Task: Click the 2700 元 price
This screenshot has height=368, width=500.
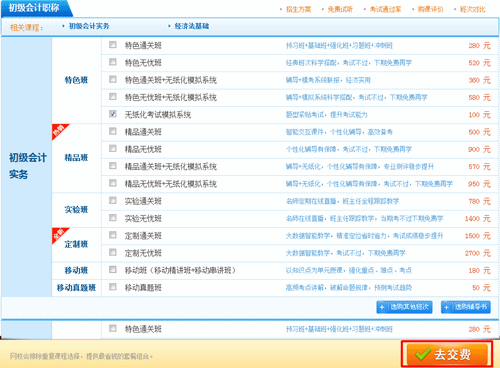Action: pyautogui.click(x=478, y=253)
